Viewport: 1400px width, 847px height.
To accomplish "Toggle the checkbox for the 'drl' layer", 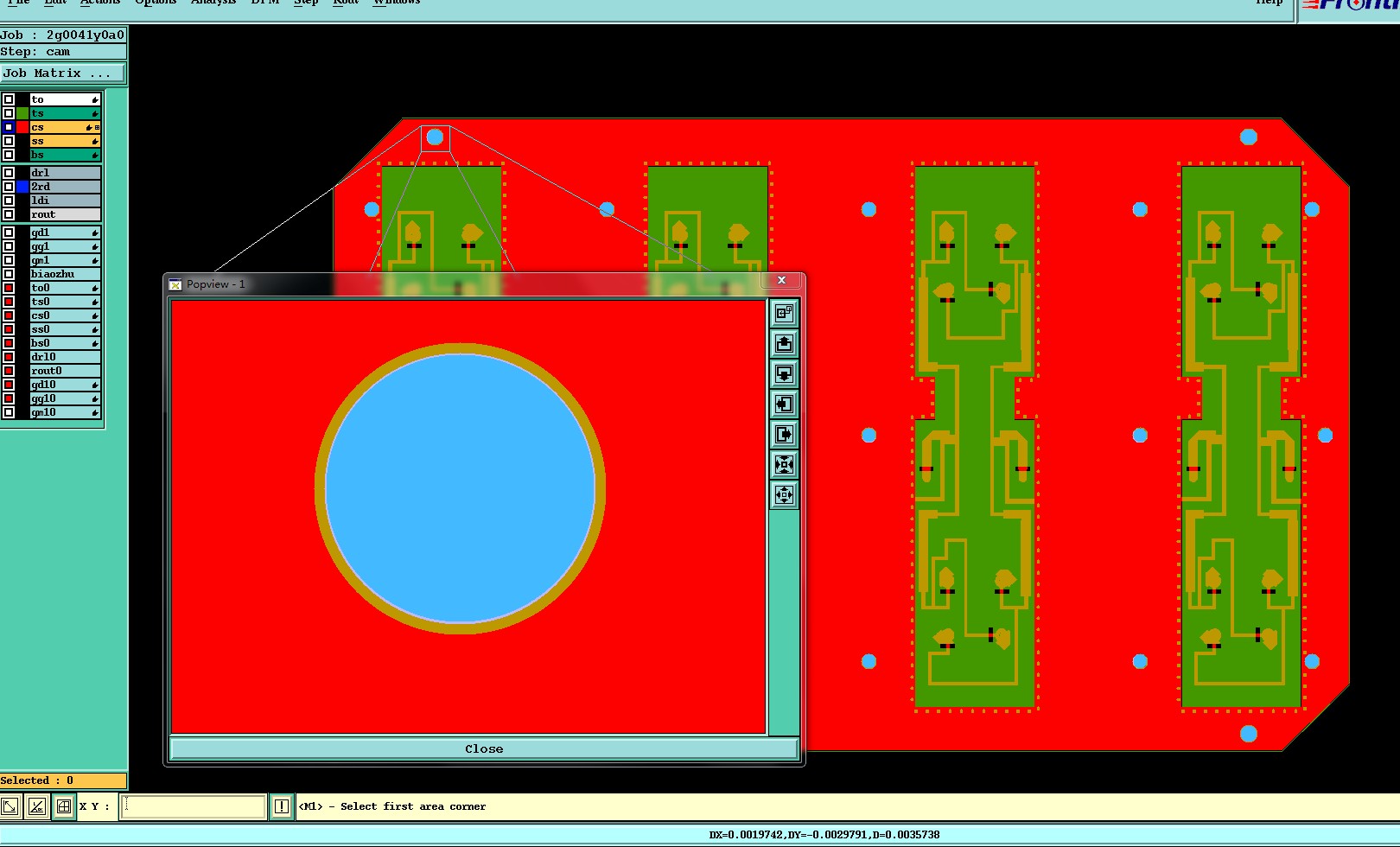I will (x=9, y=173).
